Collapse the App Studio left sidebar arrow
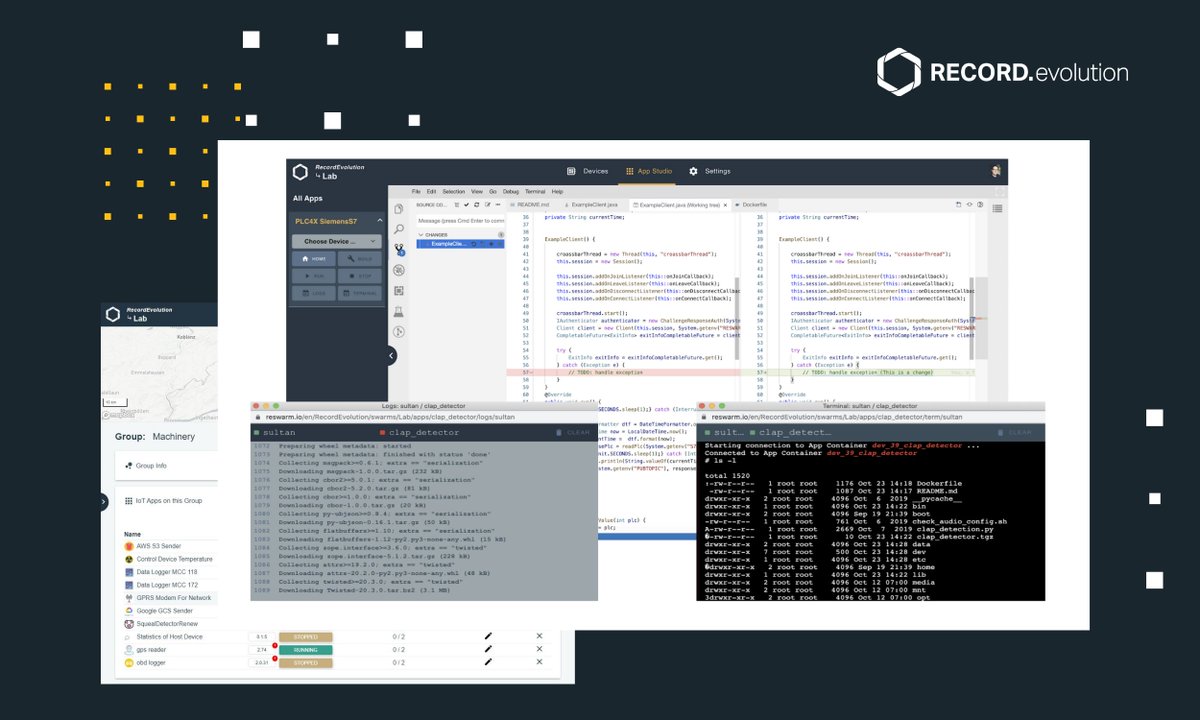1200x720 pixels. pos(391,355)
